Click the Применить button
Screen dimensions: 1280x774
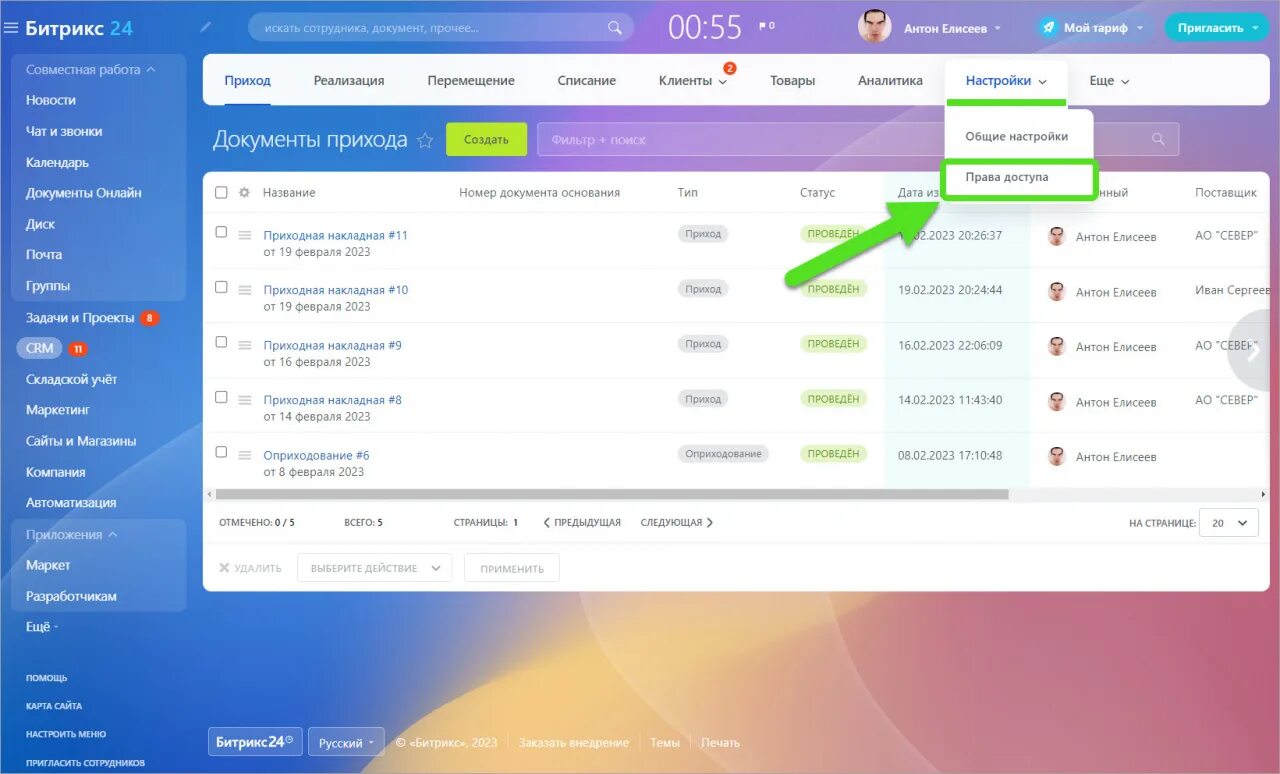(x=512, y=568)
